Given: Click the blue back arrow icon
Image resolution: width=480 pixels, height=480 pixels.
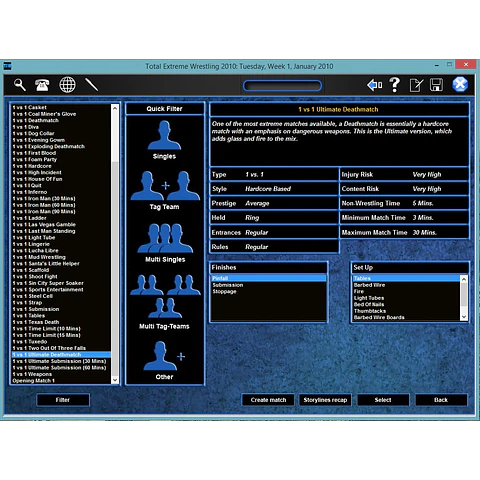Looking at the screenshot, I should [x=374, y=85].
